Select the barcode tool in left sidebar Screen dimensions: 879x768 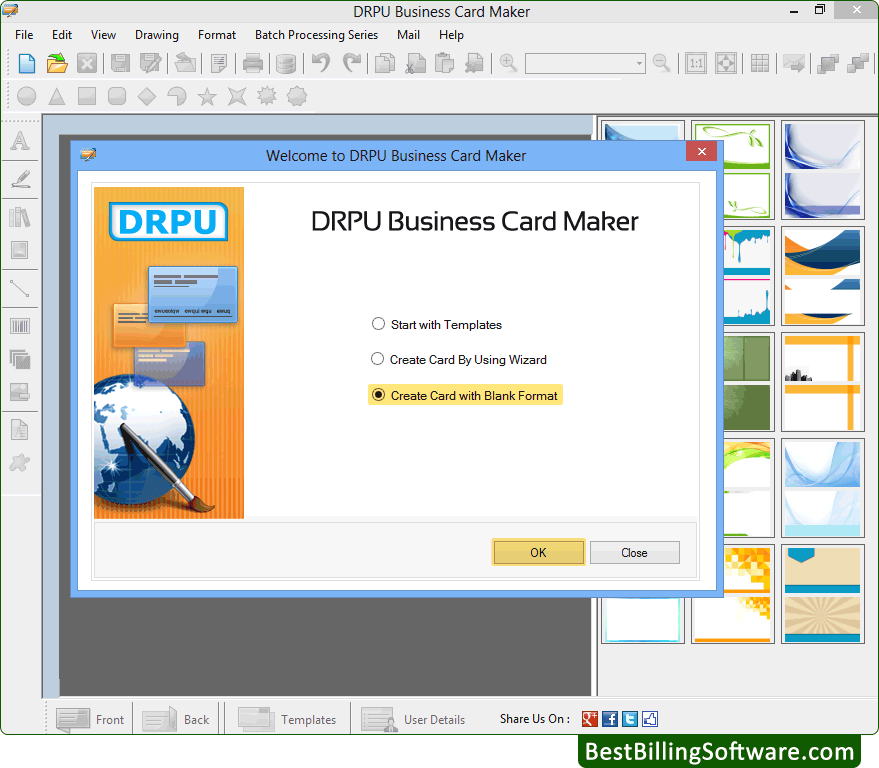[x=20, y=326]
